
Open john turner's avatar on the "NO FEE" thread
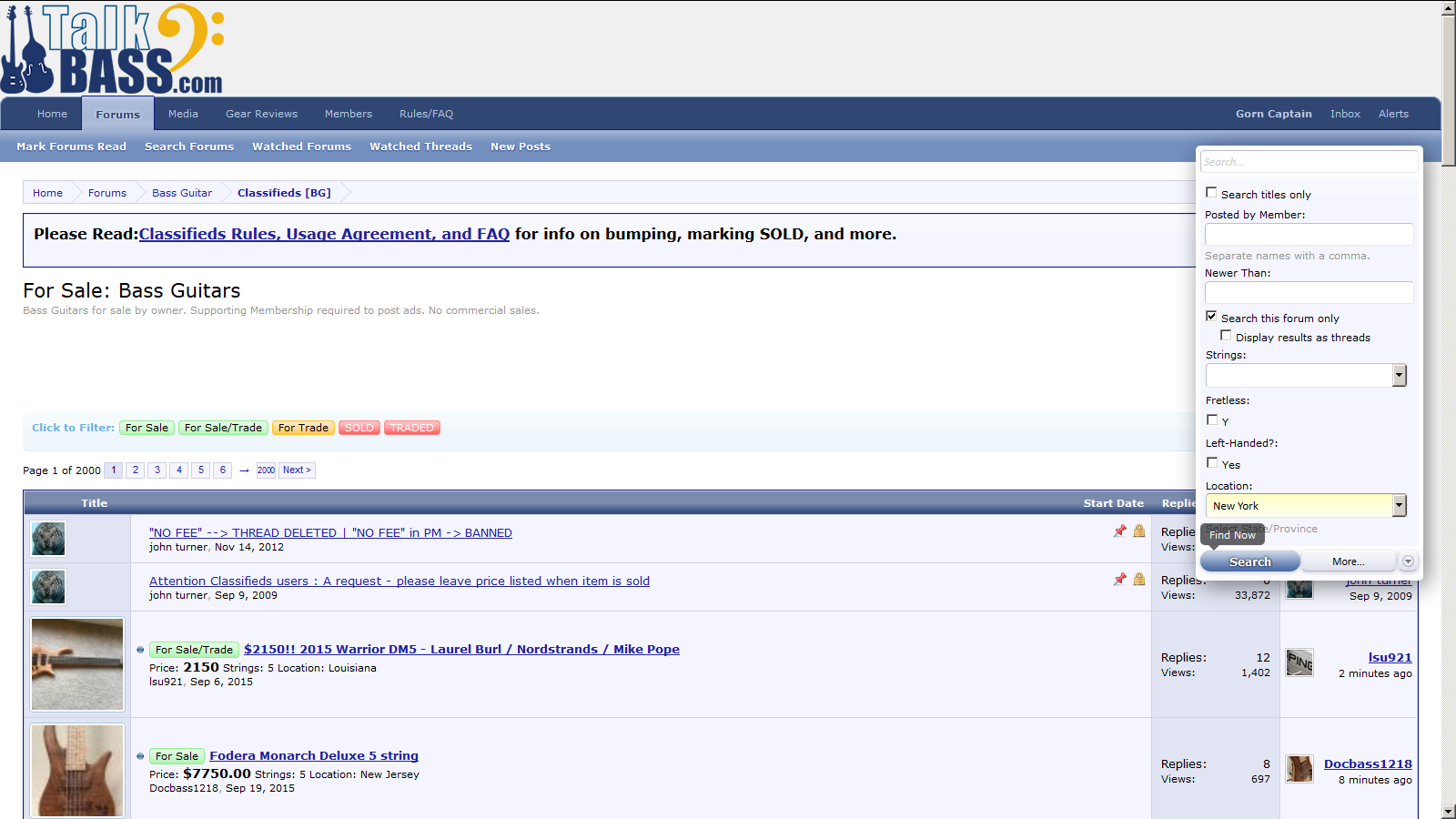tap(48, 539)
